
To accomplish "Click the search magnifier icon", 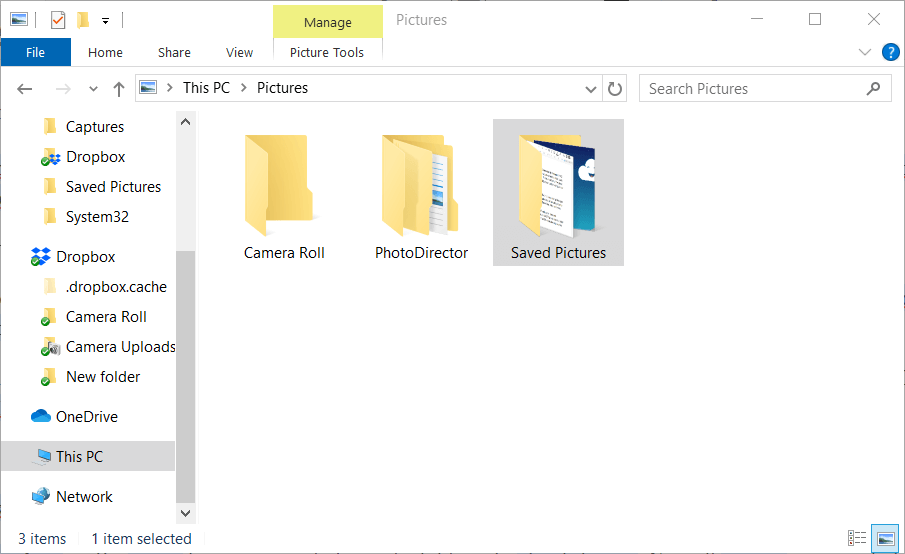I will 874,88.
